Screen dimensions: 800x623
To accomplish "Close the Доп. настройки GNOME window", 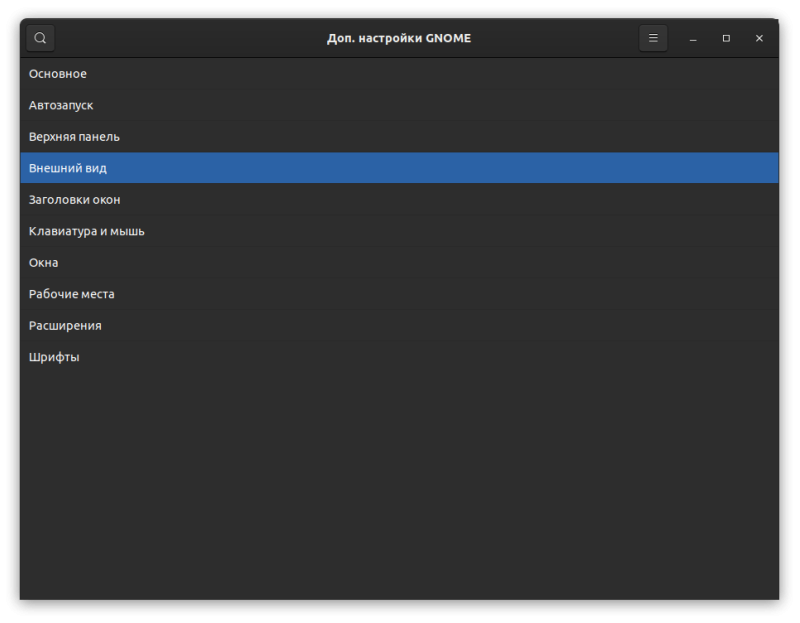I will [759, 38].
